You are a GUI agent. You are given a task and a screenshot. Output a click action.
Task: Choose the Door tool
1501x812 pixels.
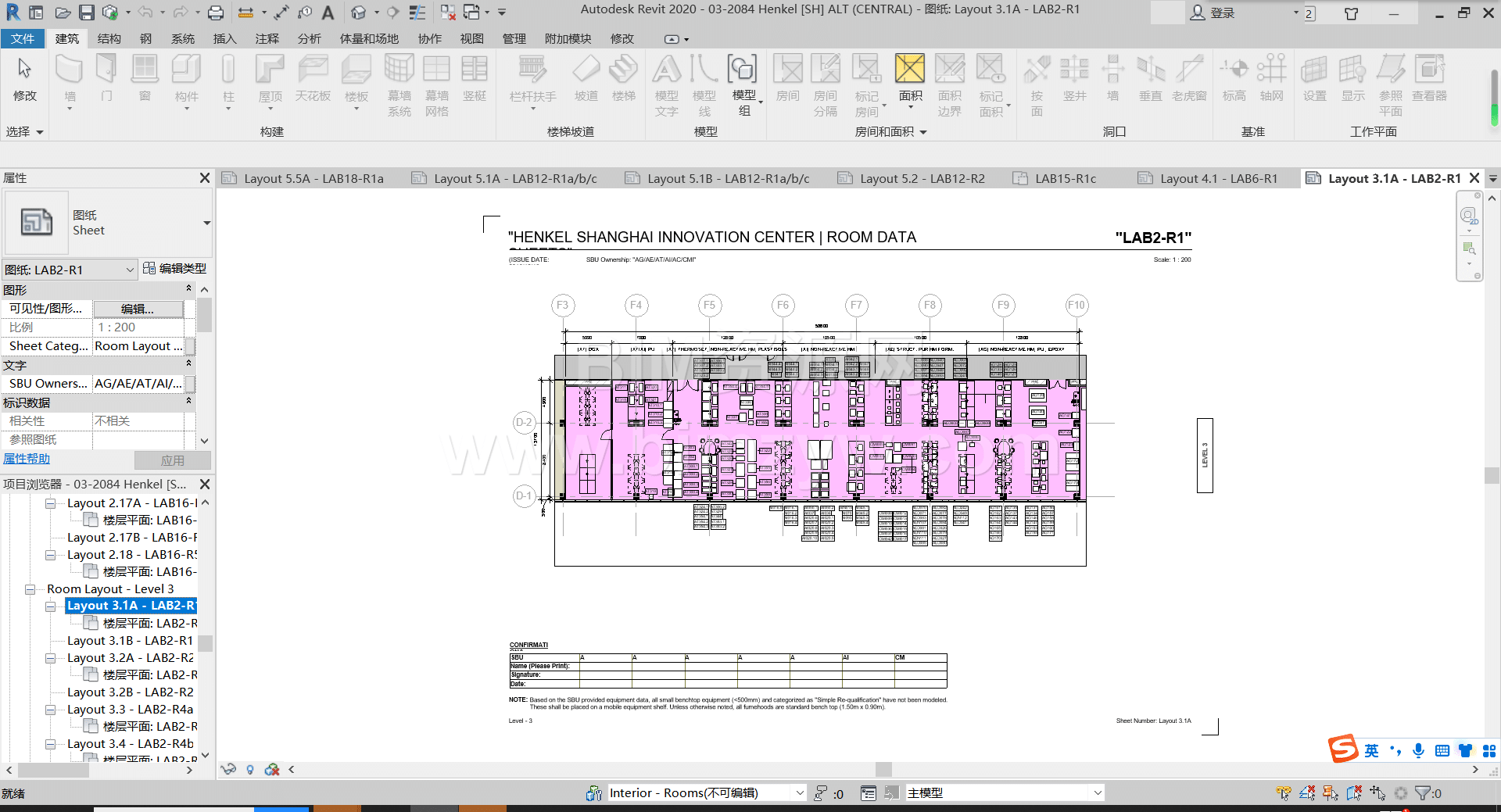(x=106, y=77)
